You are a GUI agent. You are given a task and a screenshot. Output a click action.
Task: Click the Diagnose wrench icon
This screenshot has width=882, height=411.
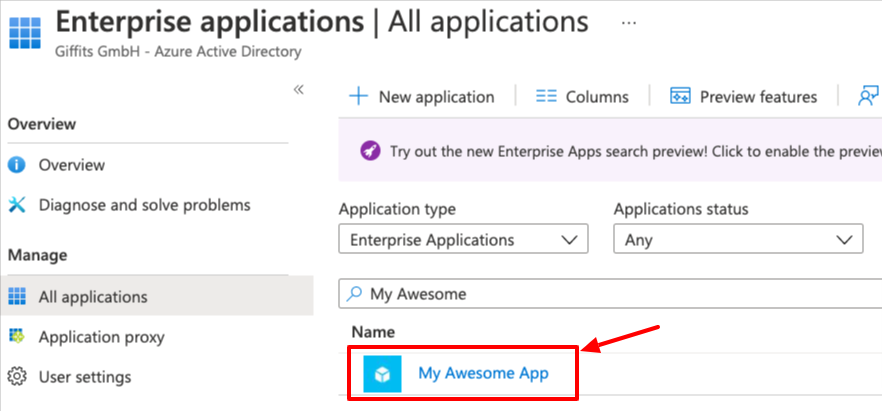(17, 205)
